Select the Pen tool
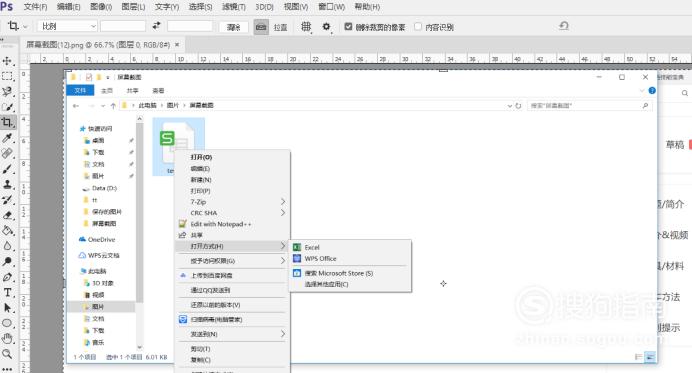The width and height of the screenshot is (692, 373). (7, 277)
